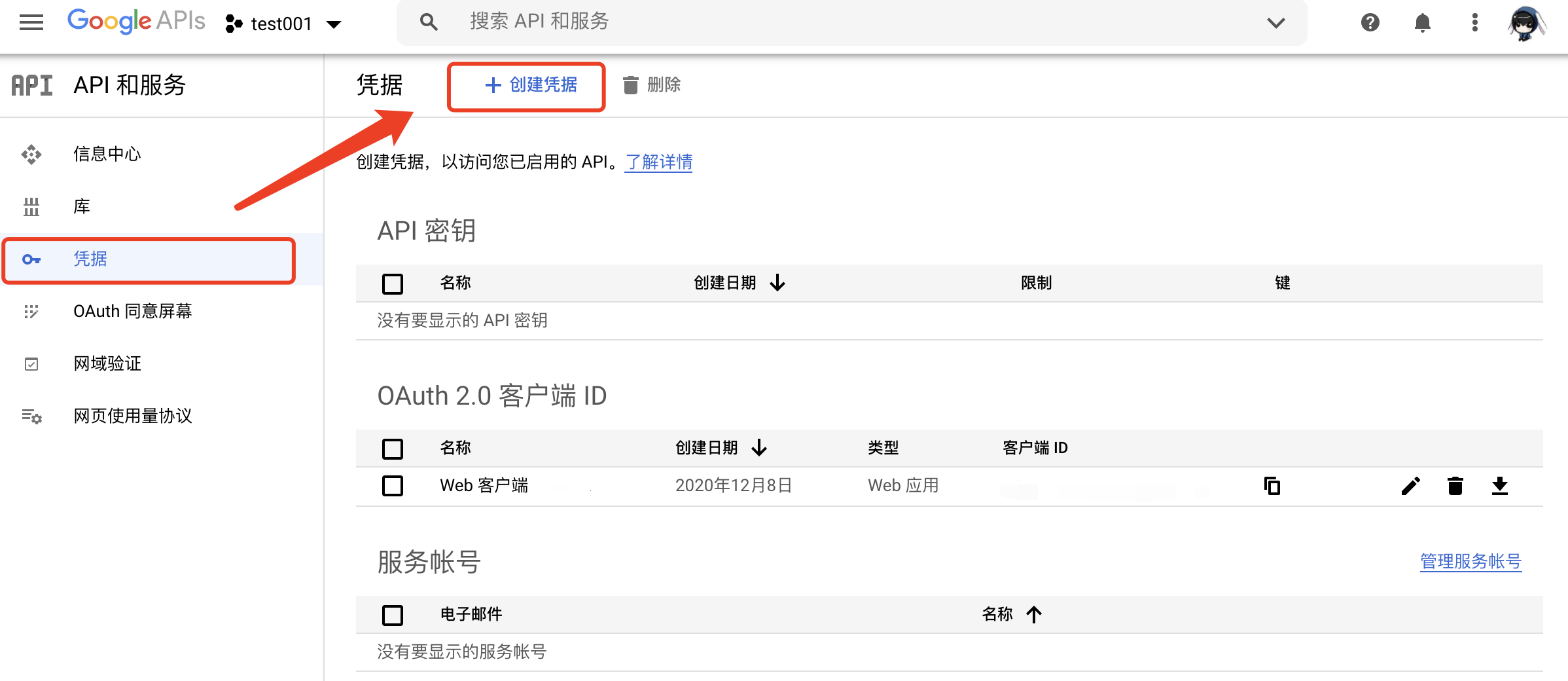Select OAuth 同意屏幕 in the sidebar
This screenshot has width=1568, height=681.
point(132,312)
